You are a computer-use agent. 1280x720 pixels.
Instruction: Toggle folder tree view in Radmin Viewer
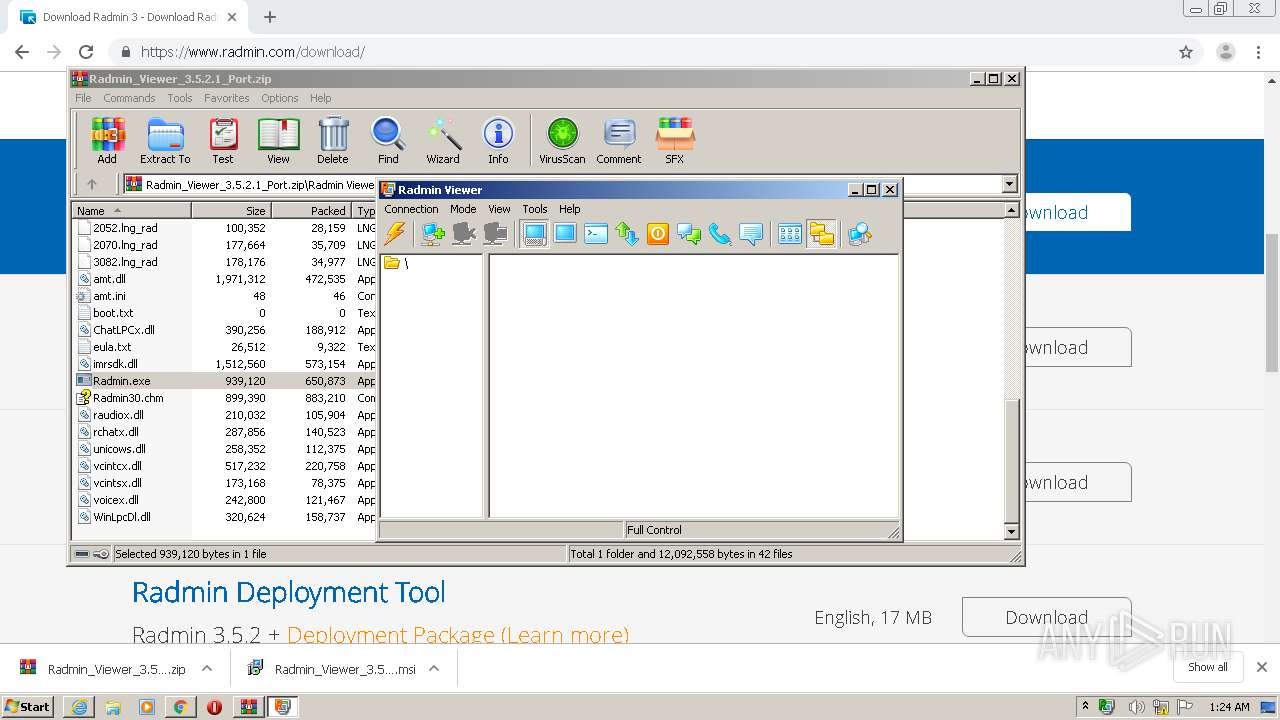point(822,234)
